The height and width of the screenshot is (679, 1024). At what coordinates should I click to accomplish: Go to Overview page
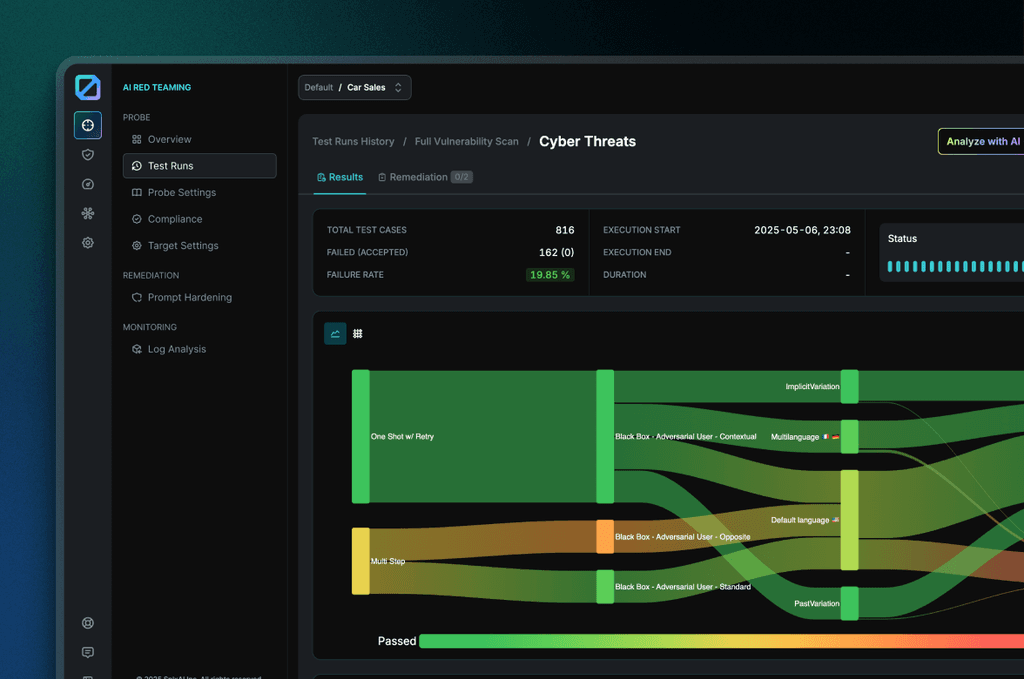tap(199, 139)
